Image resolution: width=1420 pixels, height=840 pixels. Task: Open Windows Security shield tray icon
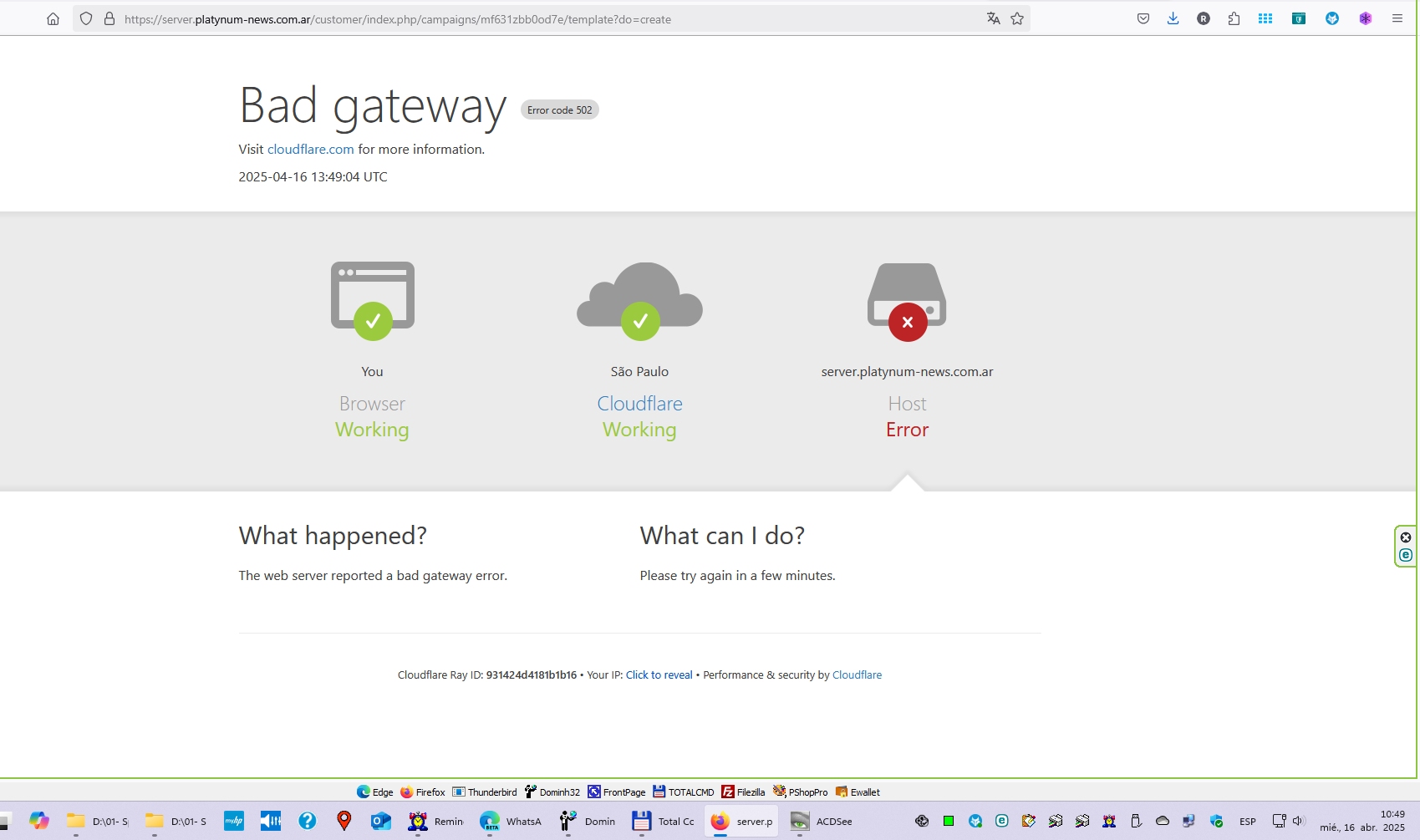(1216, 821)
